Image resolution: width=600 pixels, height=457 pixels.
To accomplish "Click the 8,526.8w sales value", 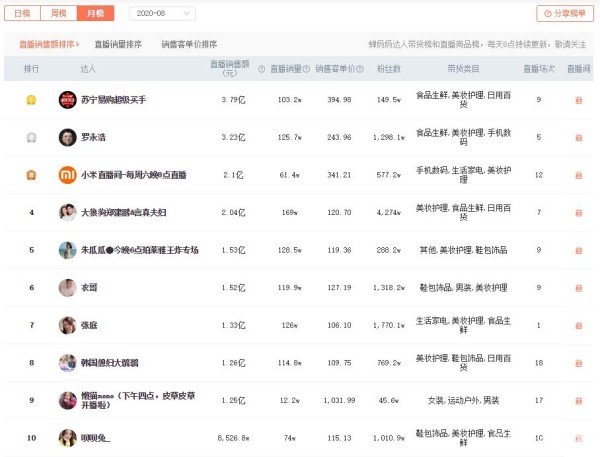I will pyautogui.click(x=233, y=438).
